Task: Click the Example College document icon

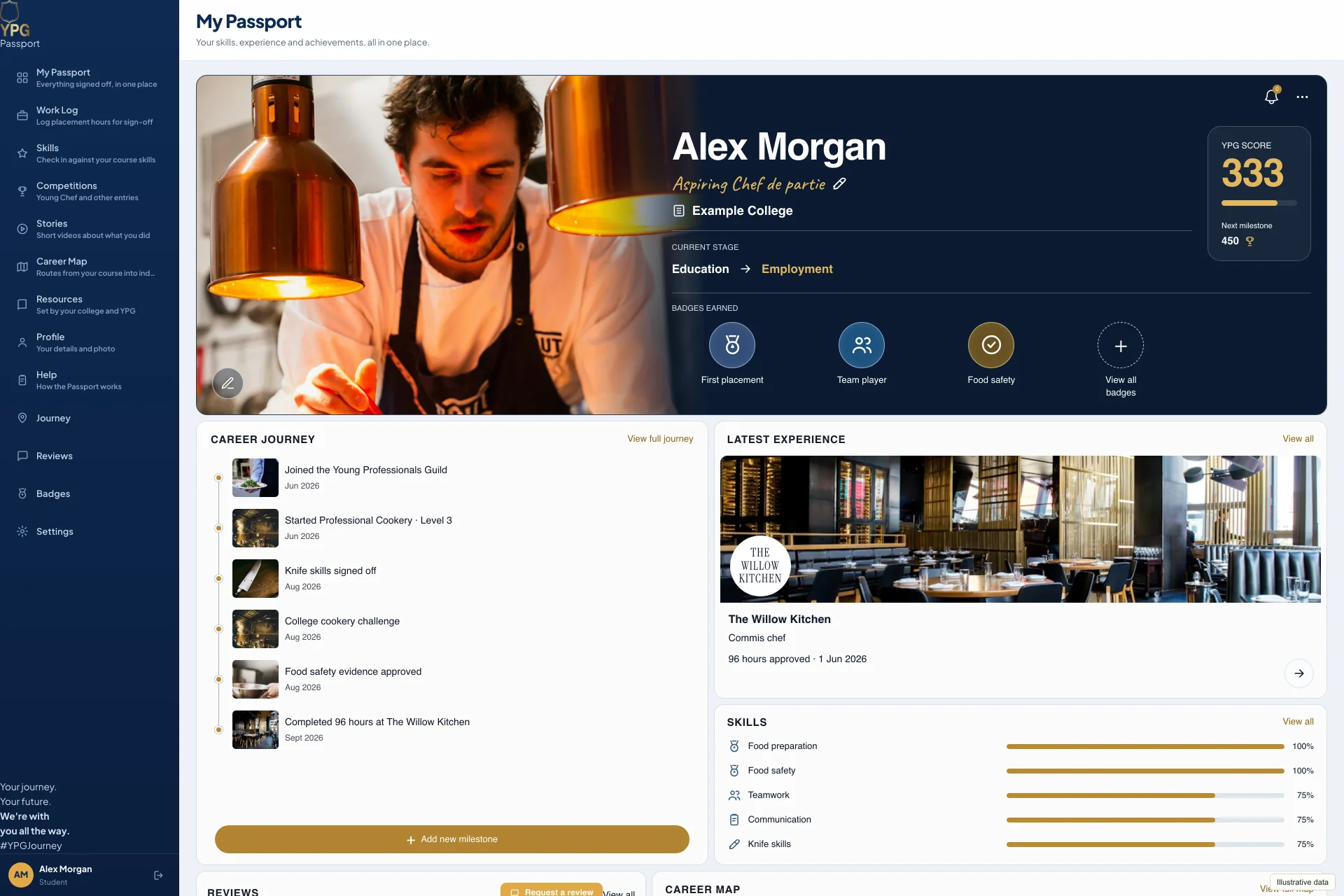Action: [678, 211]
